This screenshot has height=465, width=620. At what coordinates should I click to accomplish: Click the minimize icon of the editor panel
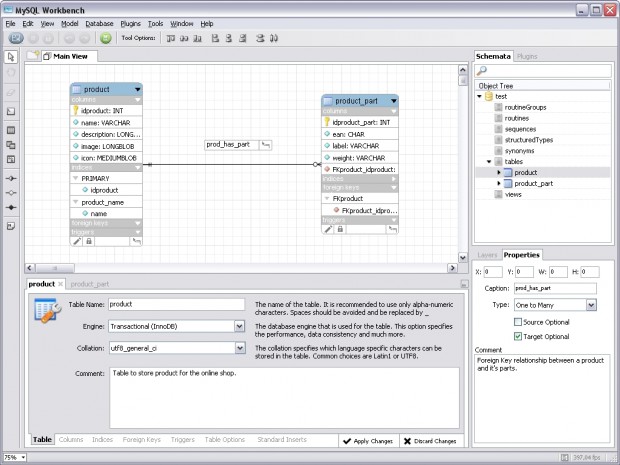pos(464,284)
